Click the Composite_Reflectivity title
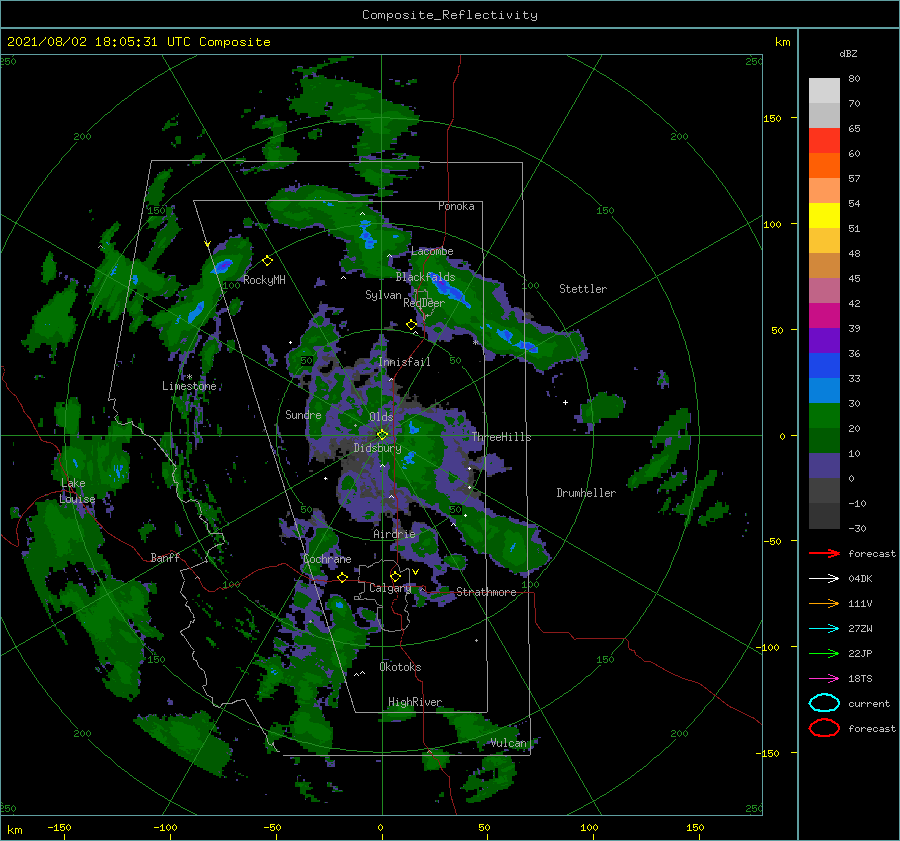Screen dimensions: 900x841 [450, 15]
